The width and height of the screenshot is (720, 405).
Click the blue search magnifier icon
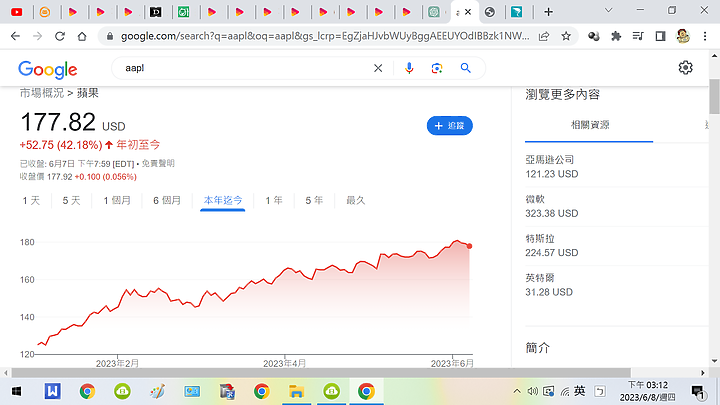click(466, 68)
